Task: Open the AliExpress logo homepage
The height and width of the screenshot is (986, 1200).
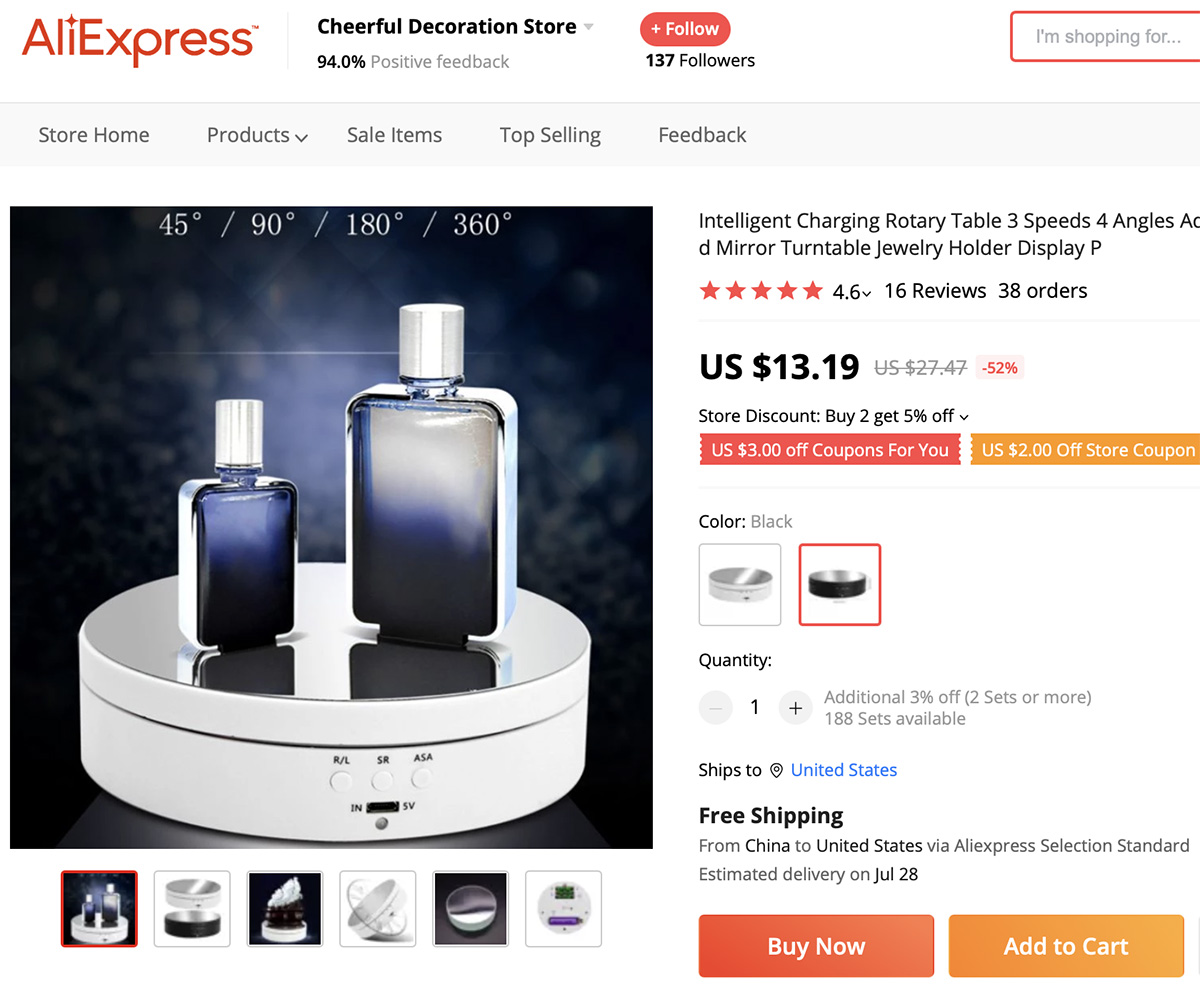Action: pyautogui.click(x=139, y=41)
